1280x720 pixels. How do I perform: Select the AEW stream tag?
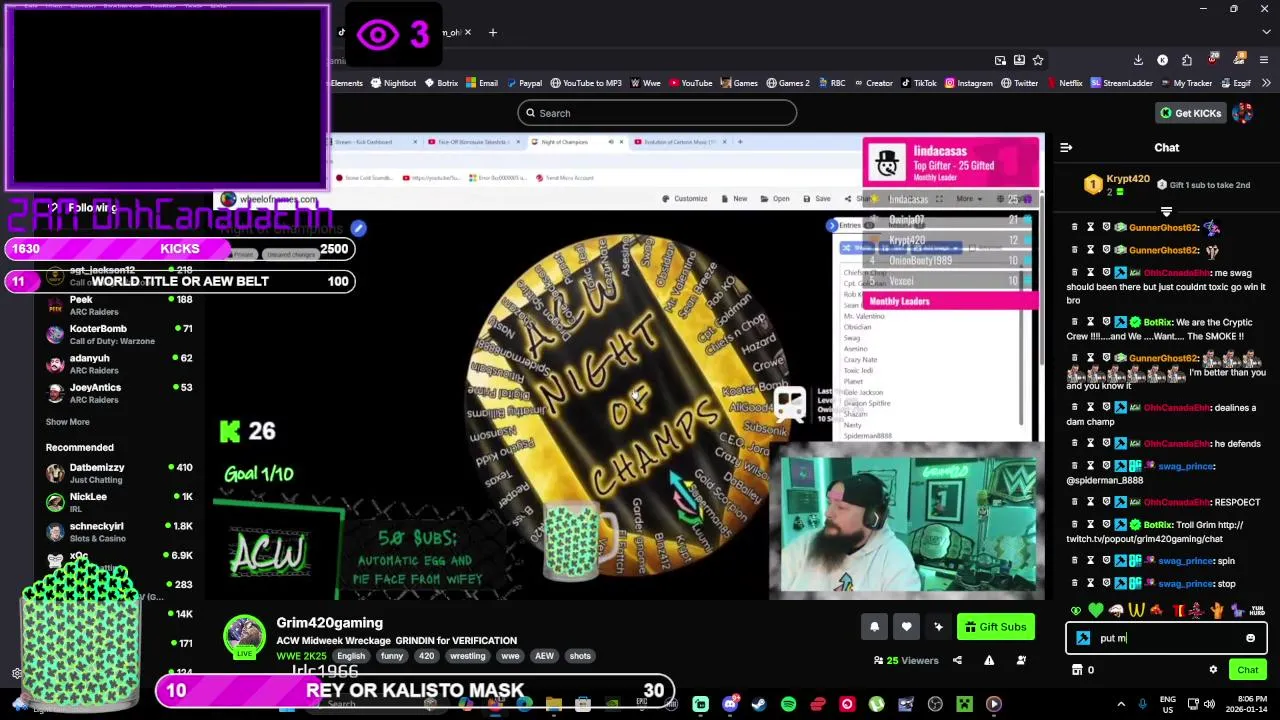(x=544, y=656)
